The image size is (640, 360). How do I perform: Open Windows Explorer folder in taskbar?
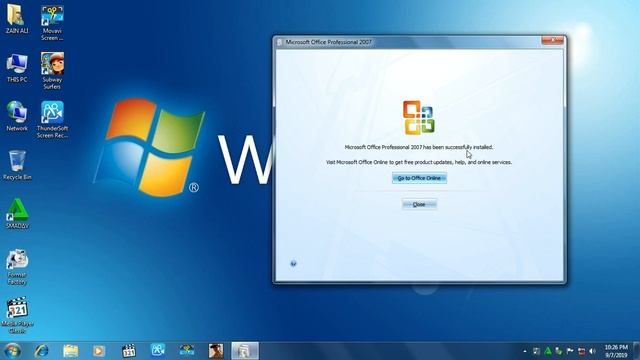point(71,351)
